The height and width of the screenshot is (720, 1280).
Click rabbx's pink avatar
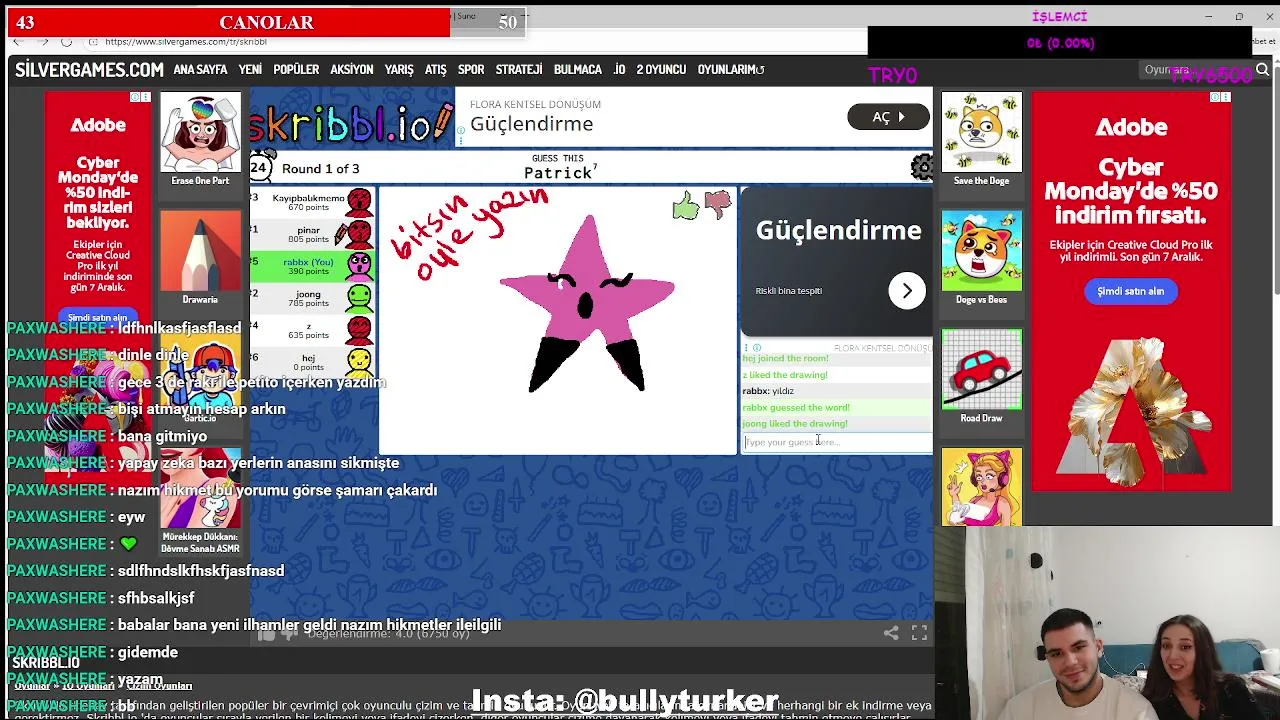coord(359,266)
